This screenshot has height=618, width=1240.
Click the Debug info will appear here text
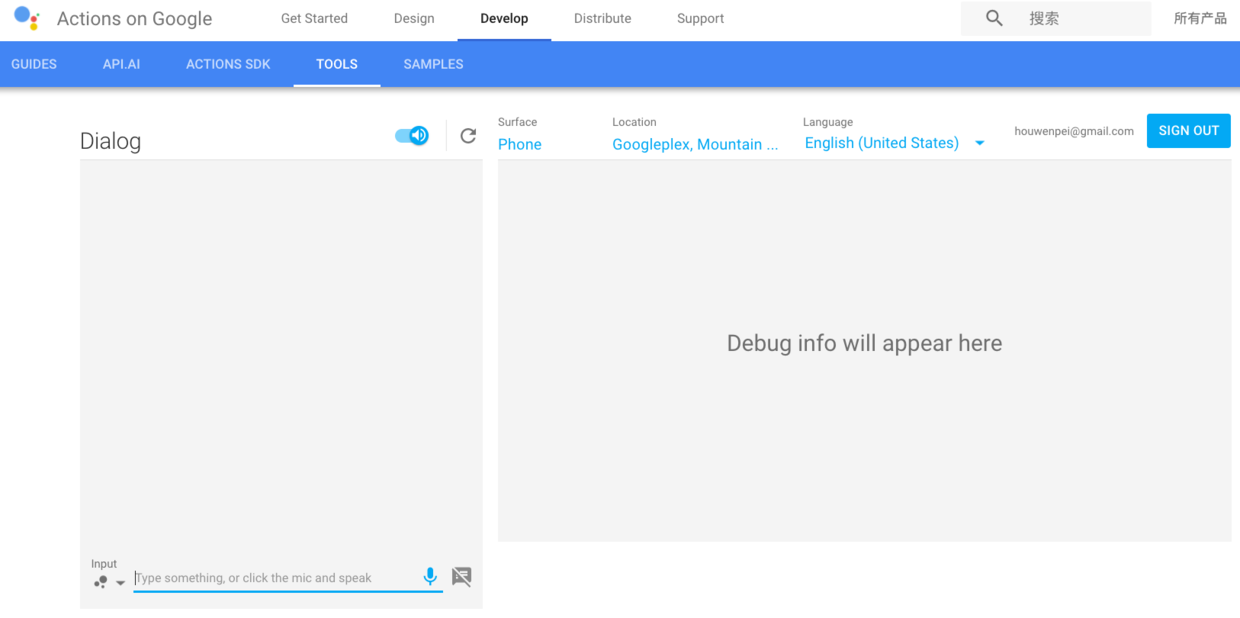864,343
